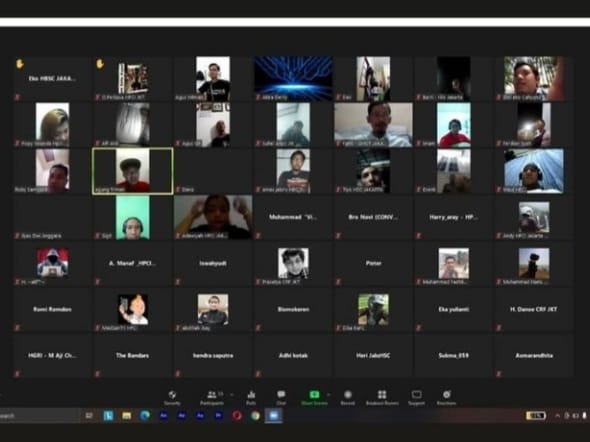Click the Windows taskbar search box
This screenshot has height=442, width=590.
(40, 416)
